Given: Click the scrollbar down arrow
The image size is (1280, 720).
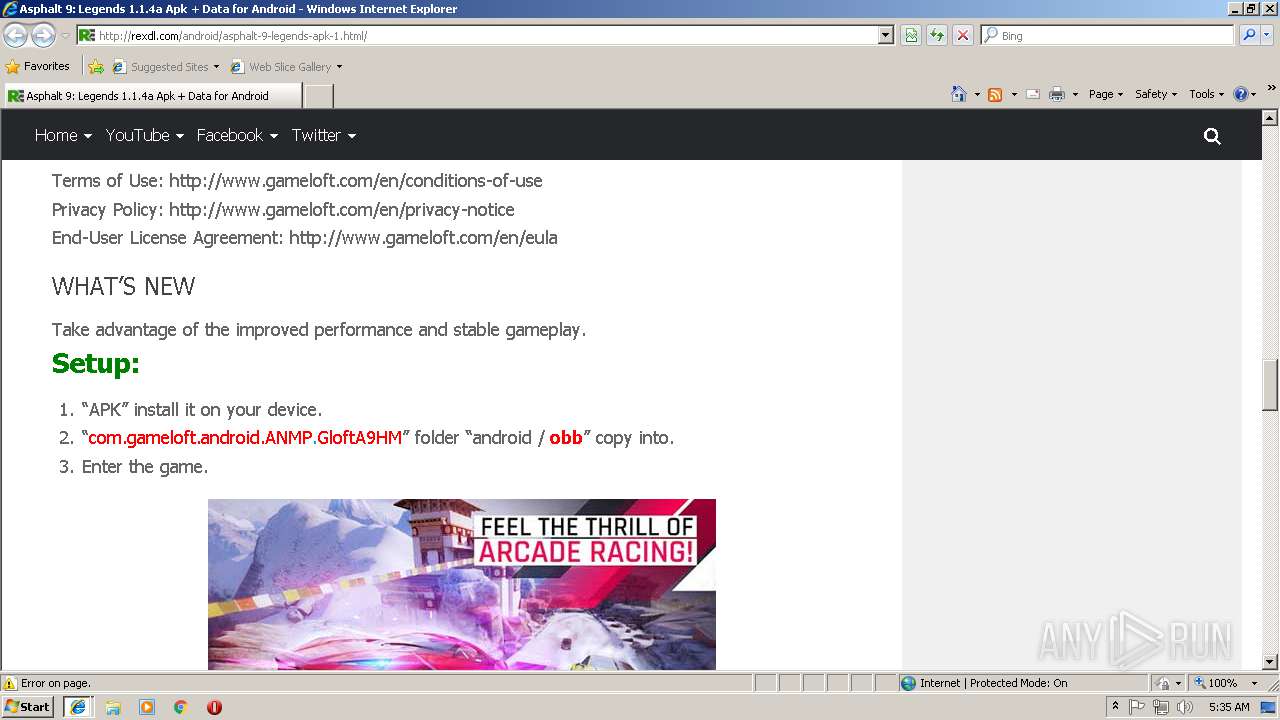Looking at the screenshot, I should pos(1270,662).
